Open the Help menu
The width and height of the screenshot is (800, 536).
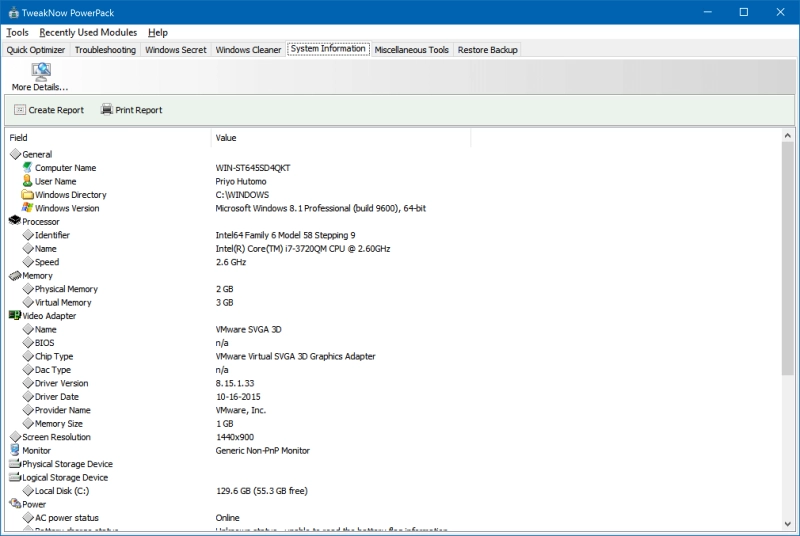tap(158, 32)
